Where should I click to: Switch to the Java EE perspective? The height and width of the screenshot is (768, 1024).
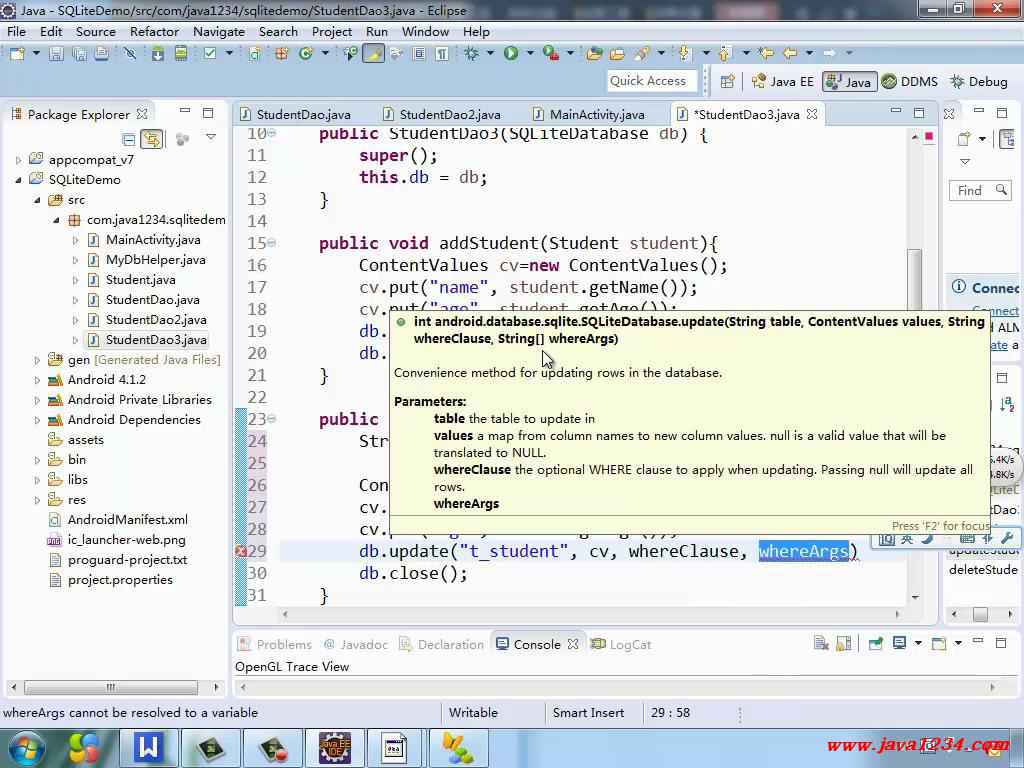click(x=783, y=82)
